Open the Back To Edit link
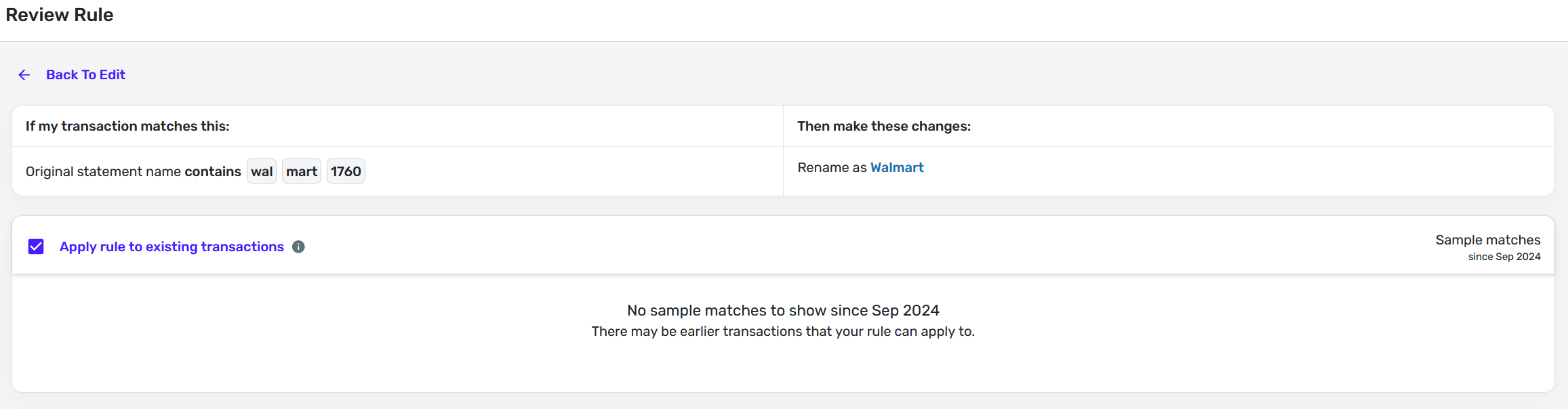This screenshot has height=409, width=1568. tap(85, 75)
